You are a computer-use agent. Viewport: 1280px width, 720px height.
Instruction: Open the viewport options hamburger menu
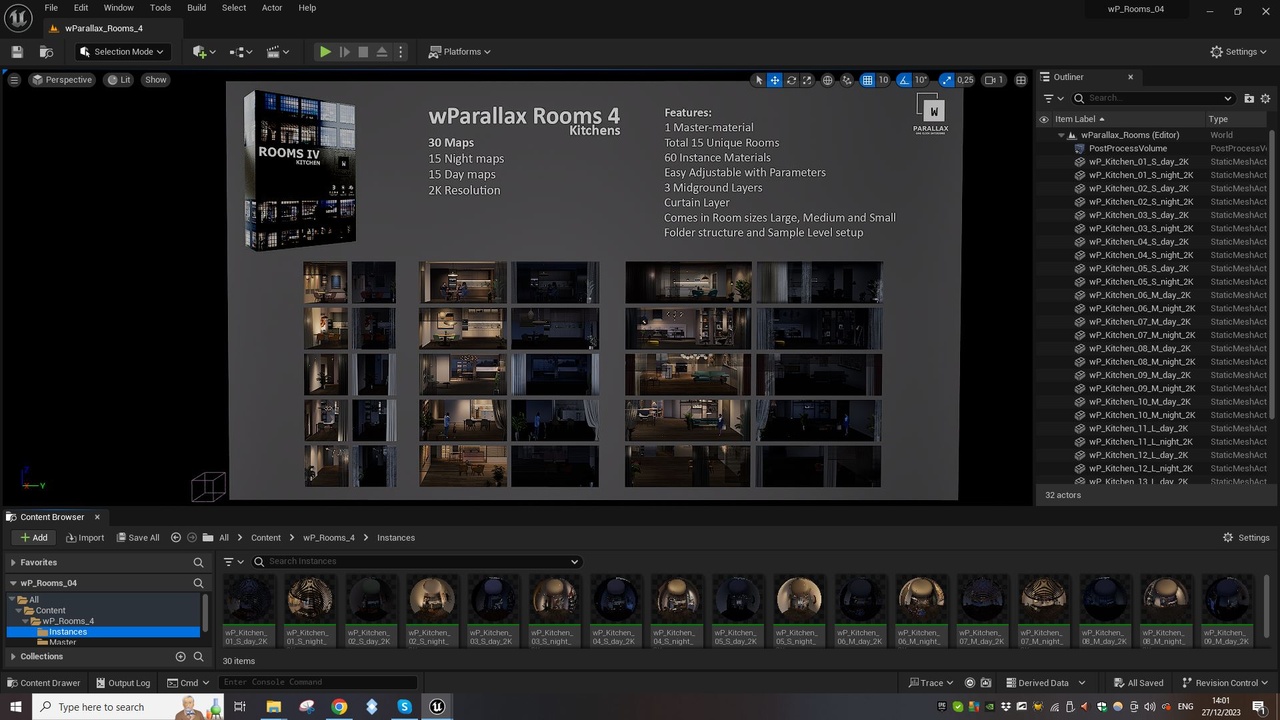(14, 80)
